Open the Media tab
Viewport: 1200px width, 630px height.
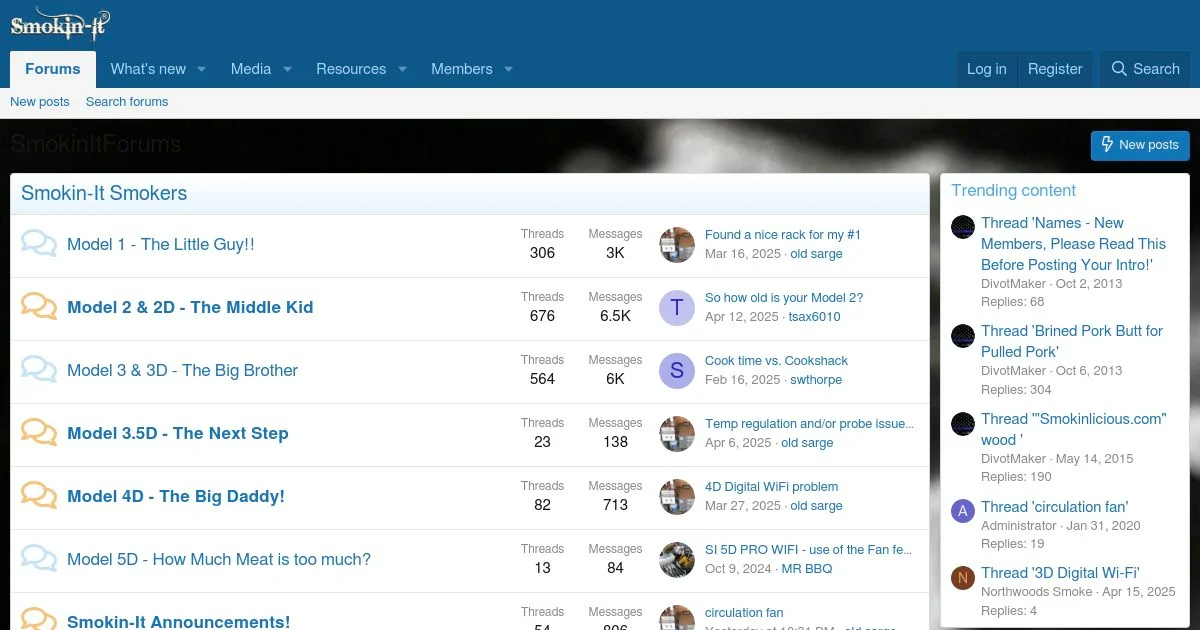251,69
